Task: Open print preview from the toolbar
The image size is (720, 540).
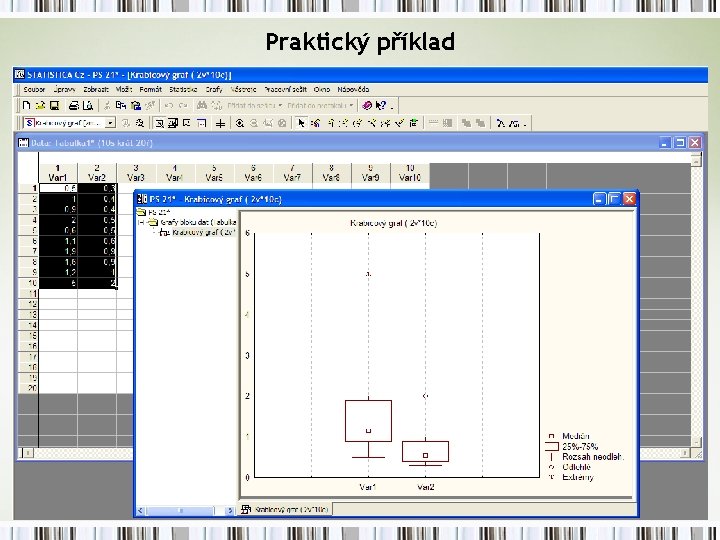Action: point(88,106)
